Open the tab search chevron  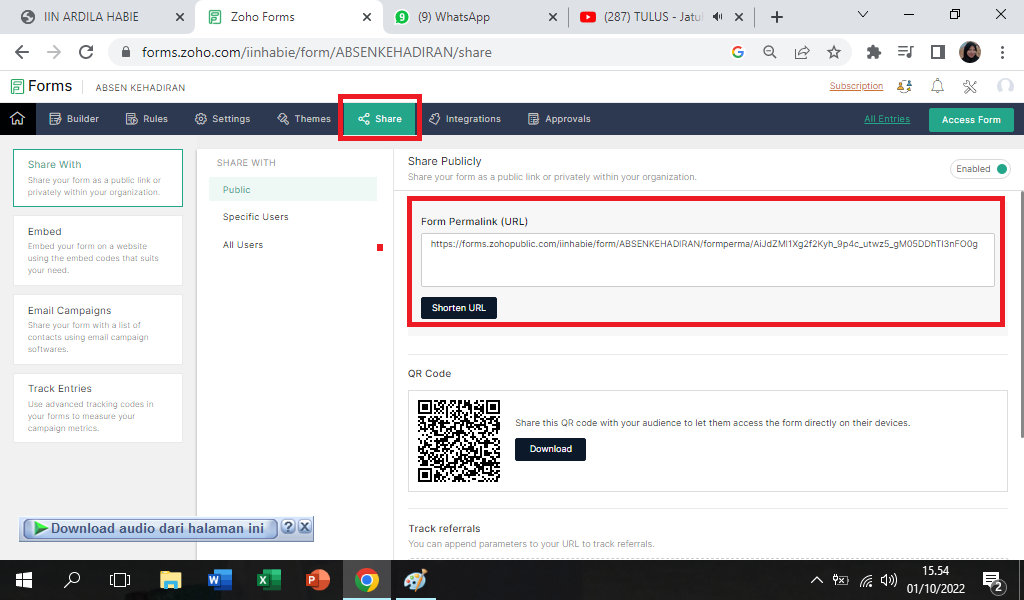click(863, 14)
